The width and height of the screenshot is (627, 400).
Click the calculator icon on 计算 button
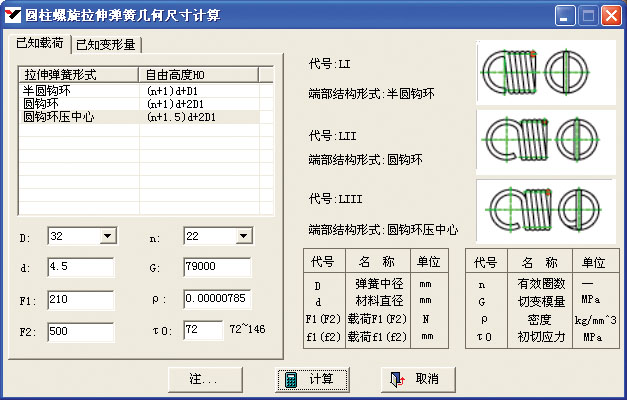(290, 380)
